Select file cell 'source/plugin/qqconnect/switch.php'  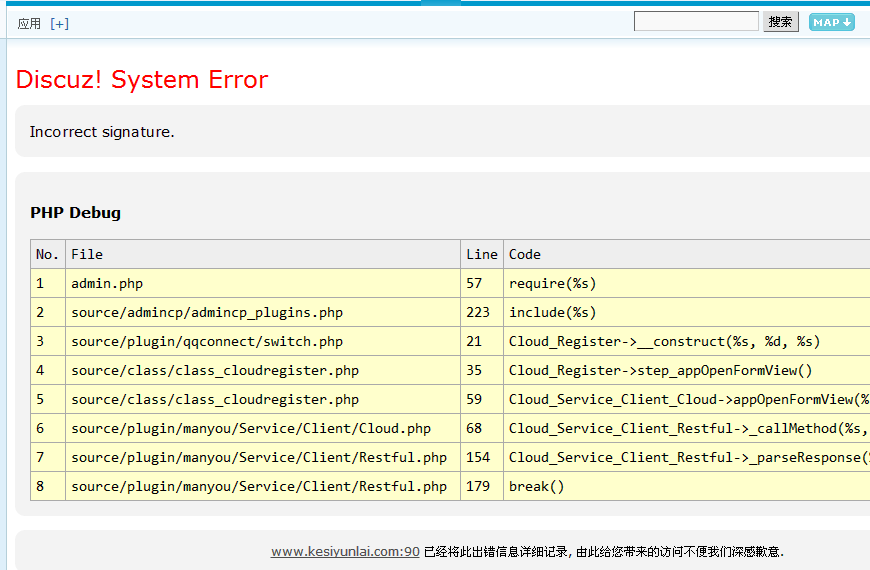click(x=263, y=341)
